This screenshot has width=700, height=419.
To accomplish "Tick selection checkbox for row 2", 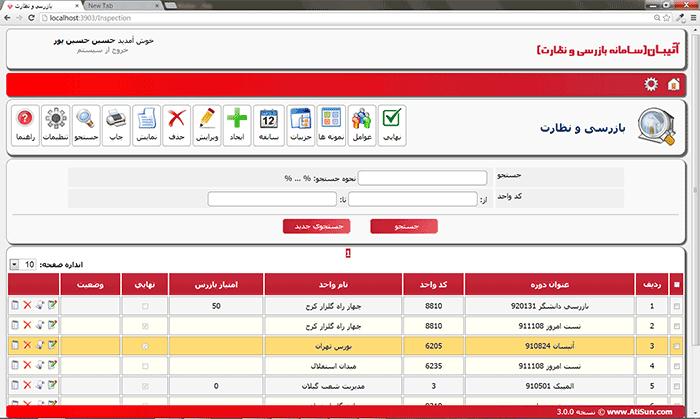I will click(x=677, y=327).
